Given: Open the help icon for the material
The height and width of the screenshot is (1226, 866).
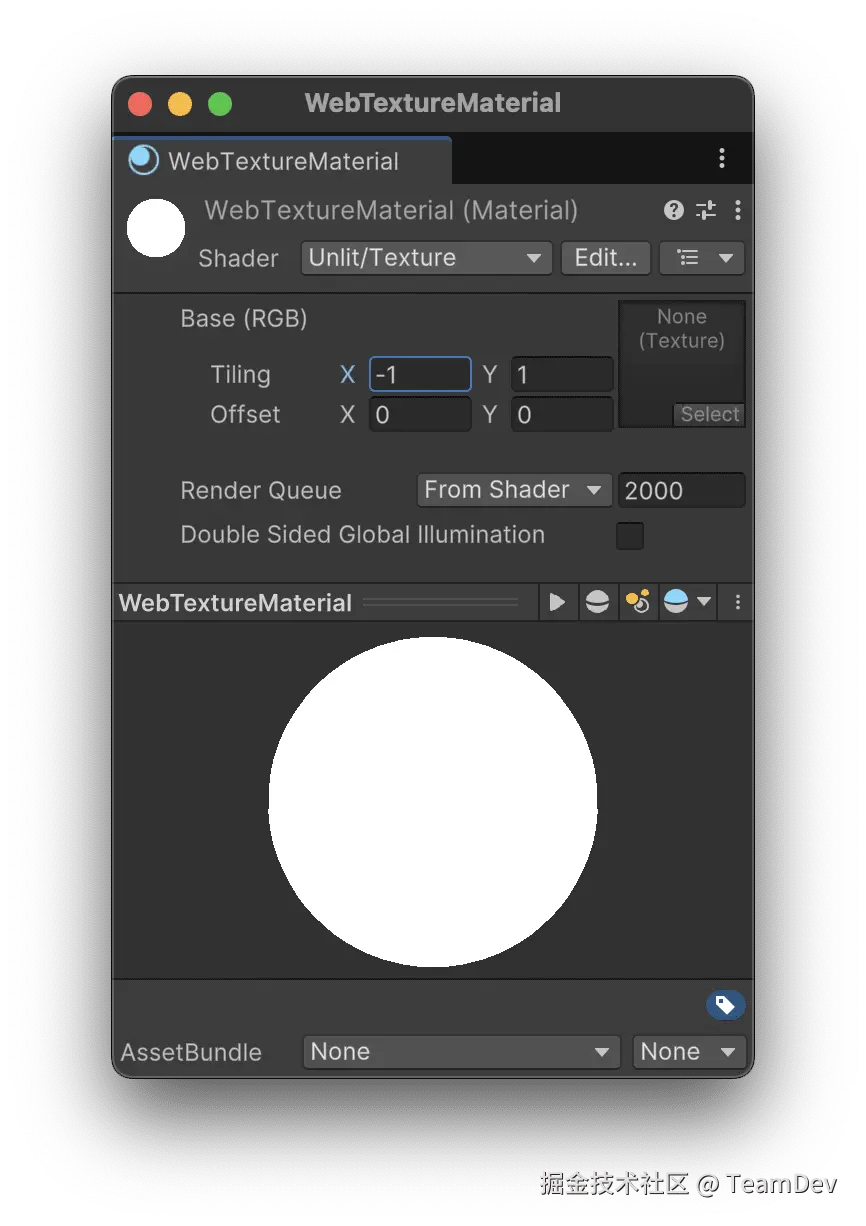Looking at the screenshot, I should click(x=673, y=210).
